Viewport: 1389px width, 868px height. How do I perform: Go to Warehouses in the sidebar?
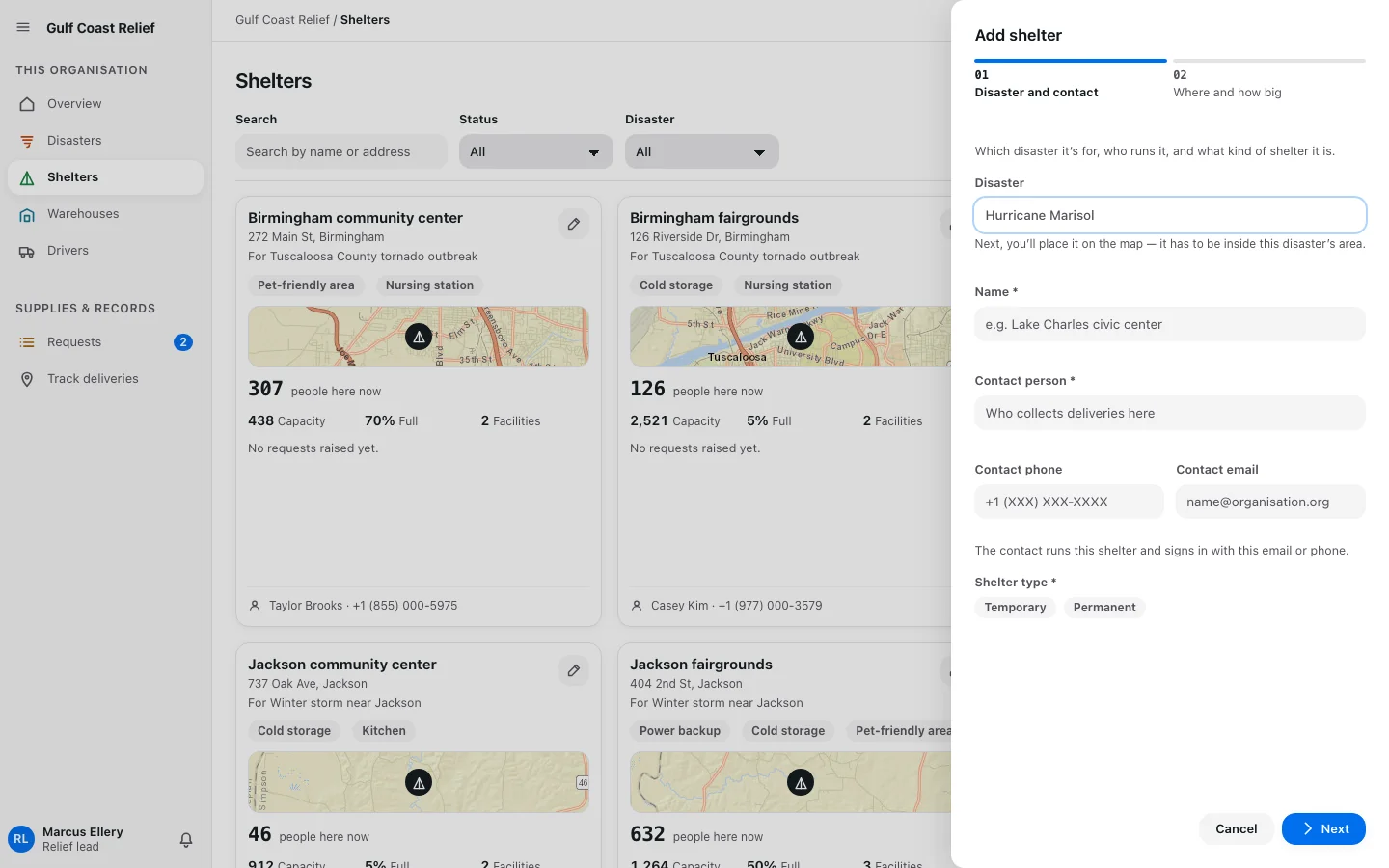pyautogui.click(x=106, y=214)
